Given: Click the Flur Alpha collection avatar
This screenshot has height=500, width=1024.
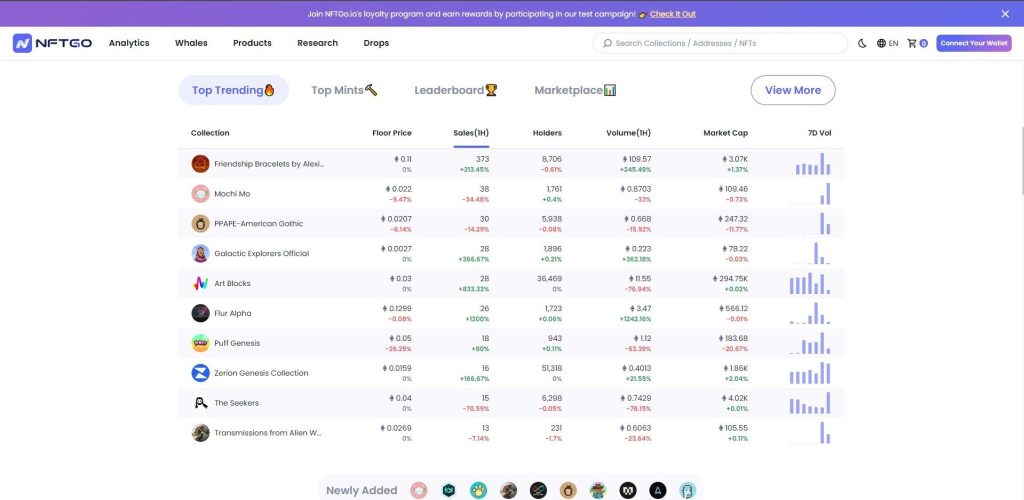Looking at the screenshot, I should point(200,313).
